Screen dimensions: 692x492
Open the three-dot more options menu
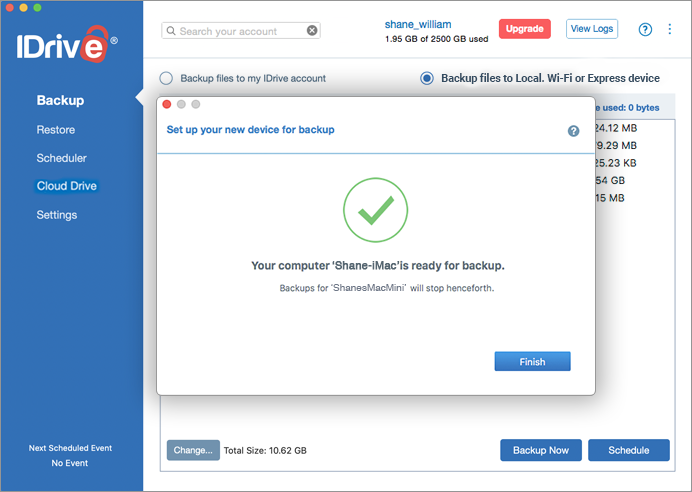669,29
